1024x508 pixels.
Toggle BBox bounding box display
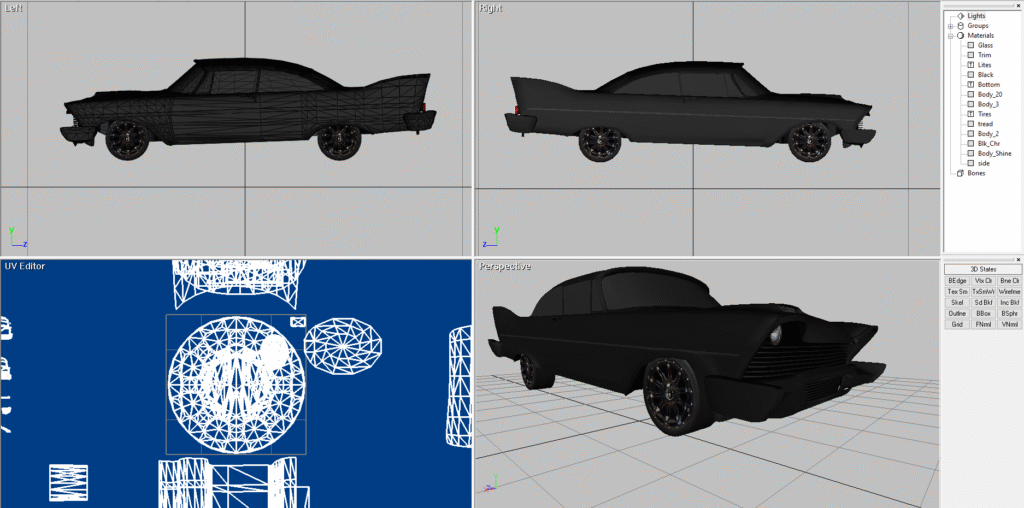point(983,313)
